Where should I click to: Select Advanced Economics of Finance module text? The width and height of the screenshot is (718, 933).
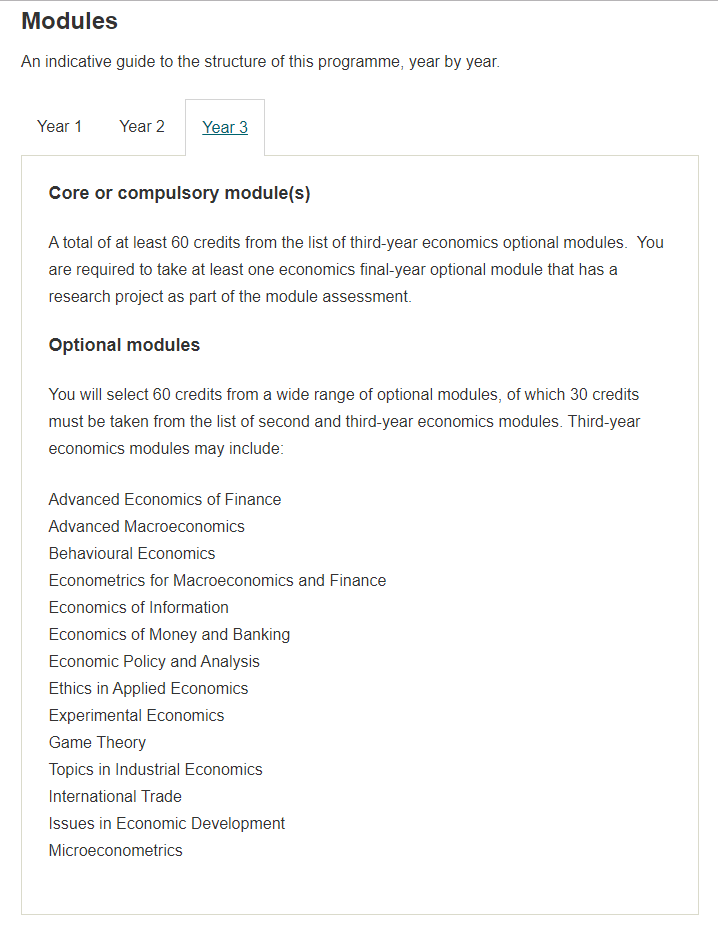(x=165, y=499)
